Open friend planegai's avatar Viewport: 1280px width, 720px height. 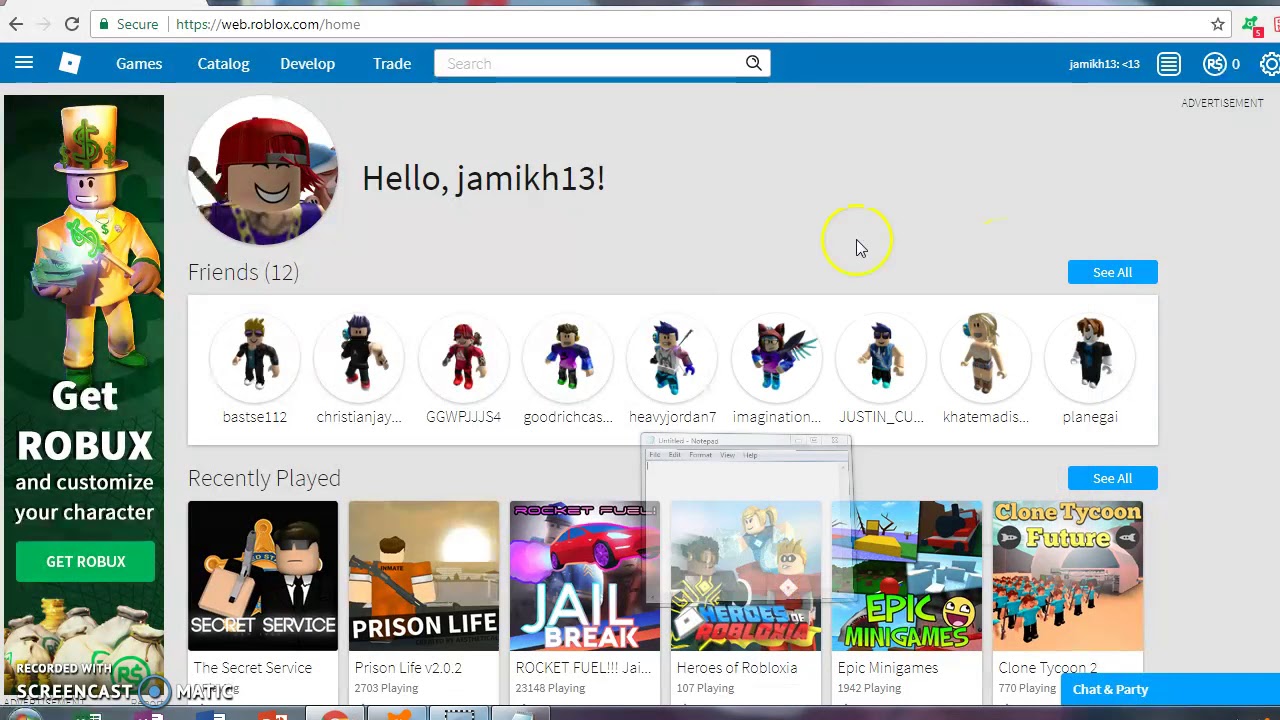(1090, 357)
